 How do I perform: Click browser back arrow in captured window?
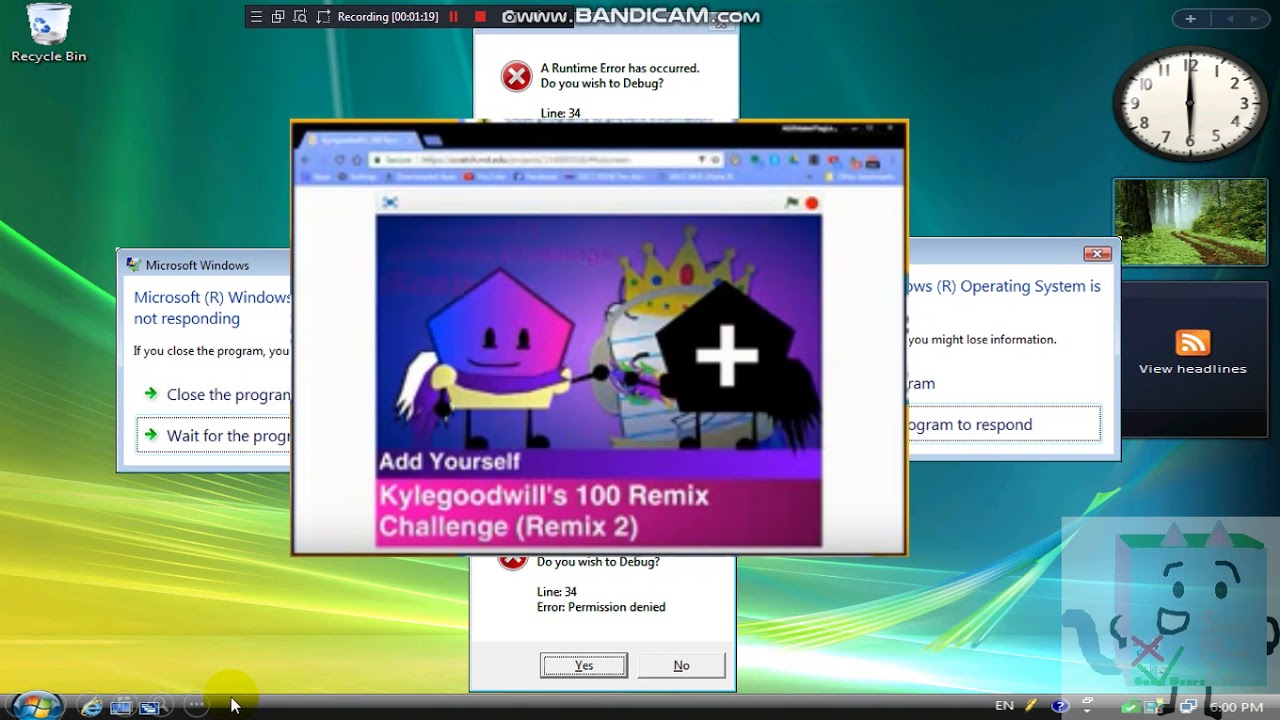click(x=306, y=160)
